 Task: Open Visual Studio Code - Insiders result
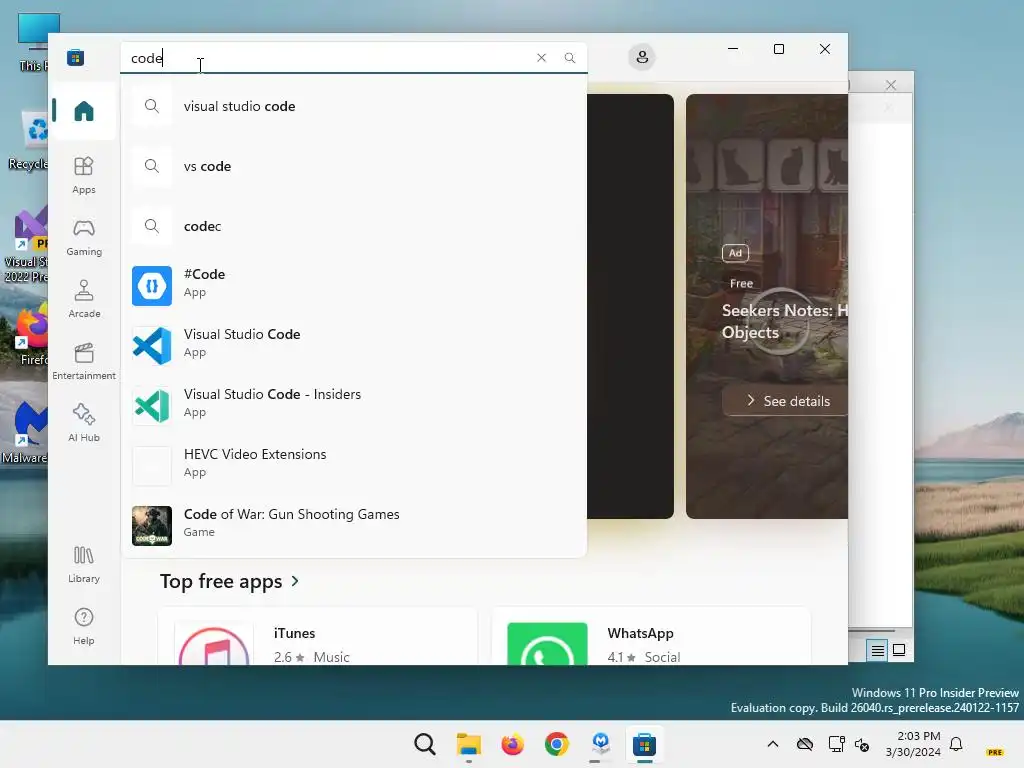click(x=354, y=405)
